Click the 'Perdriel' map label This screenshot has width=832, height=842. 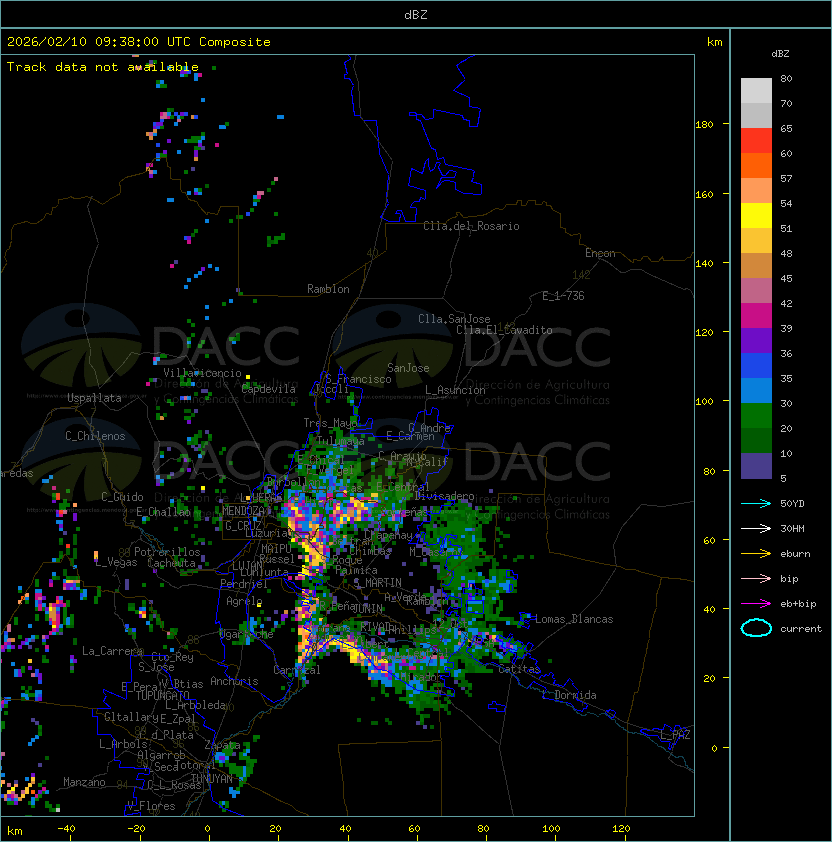point(244,584)
